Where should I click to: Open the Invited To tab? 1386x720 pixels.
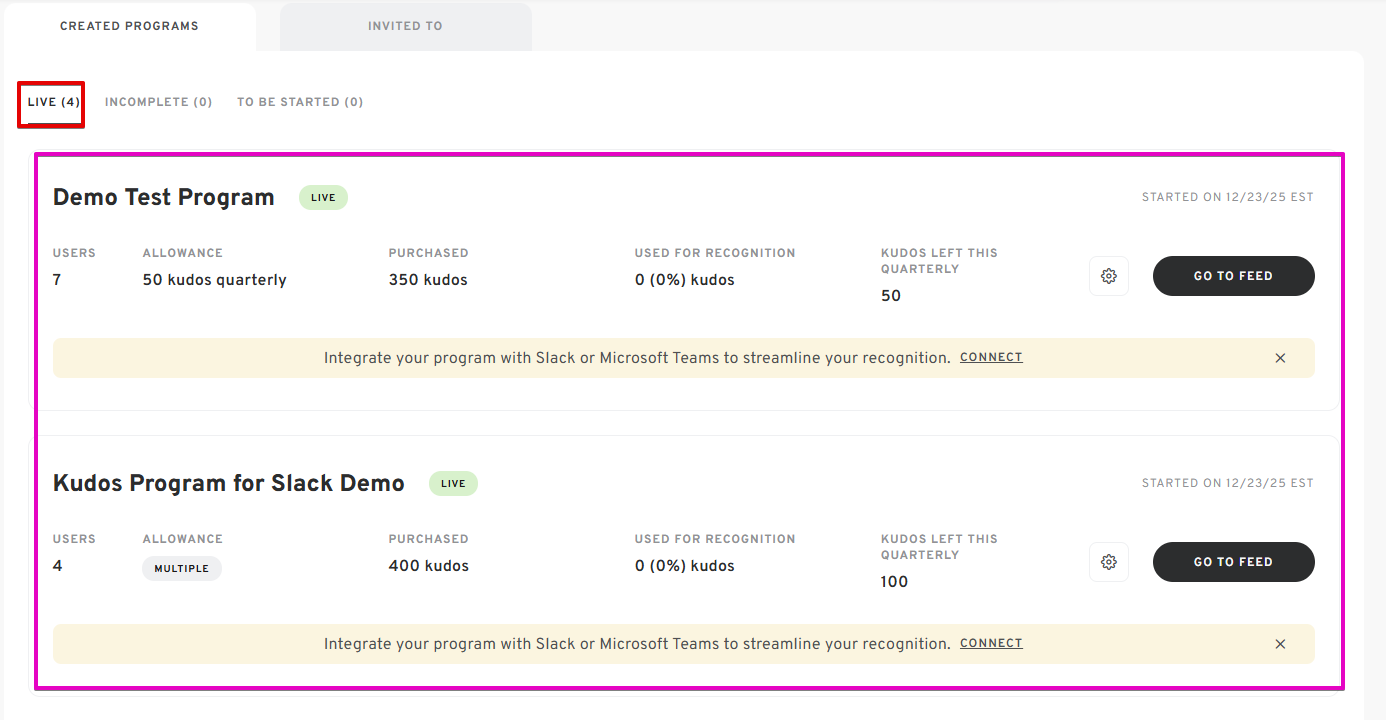[405, 26]
